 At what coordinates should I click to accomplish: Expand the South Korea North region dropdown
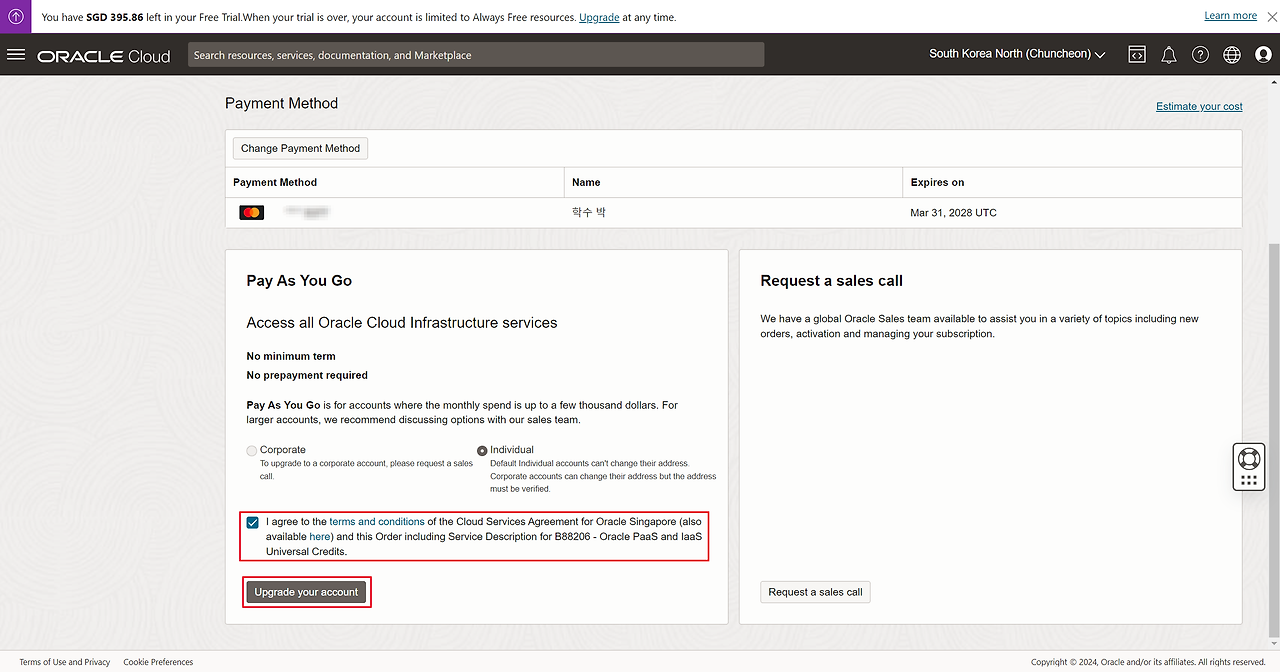coord(1017,54)
